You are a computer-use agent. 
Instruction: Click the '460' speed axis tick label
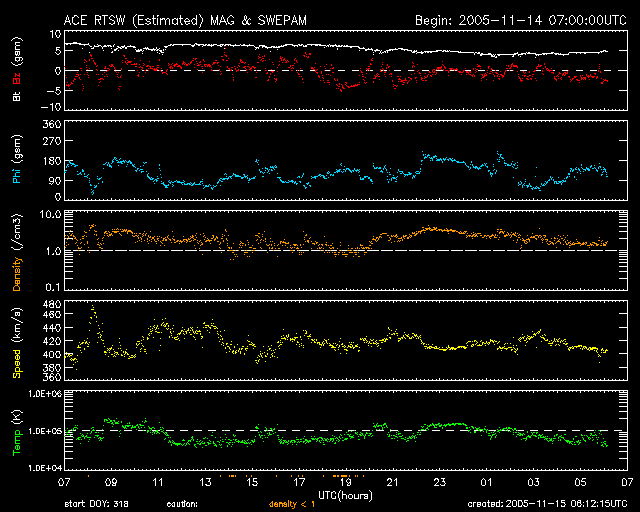(x=52, y=314)
